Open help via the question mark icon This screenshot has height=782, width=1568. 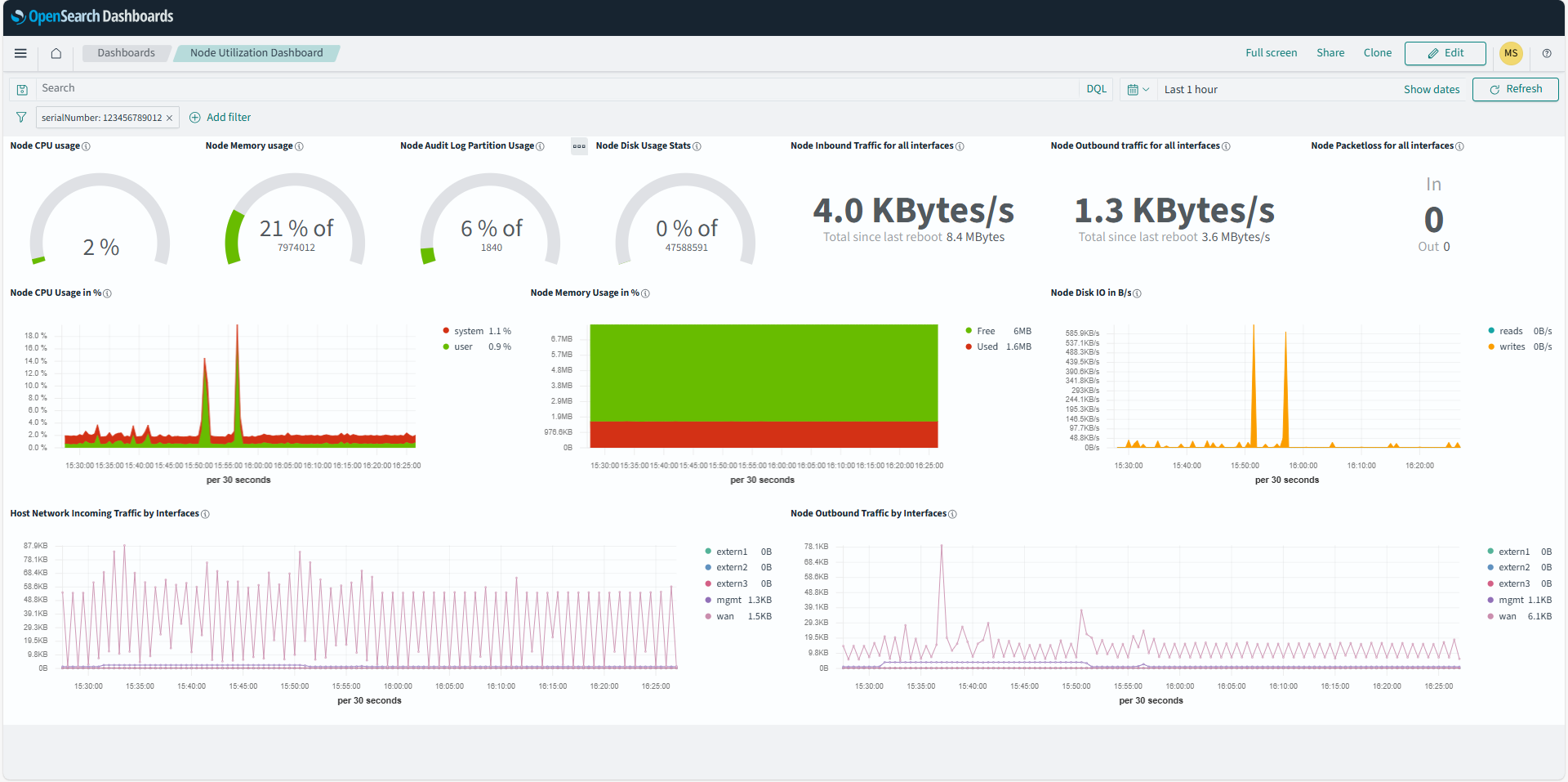(1546, 53)
